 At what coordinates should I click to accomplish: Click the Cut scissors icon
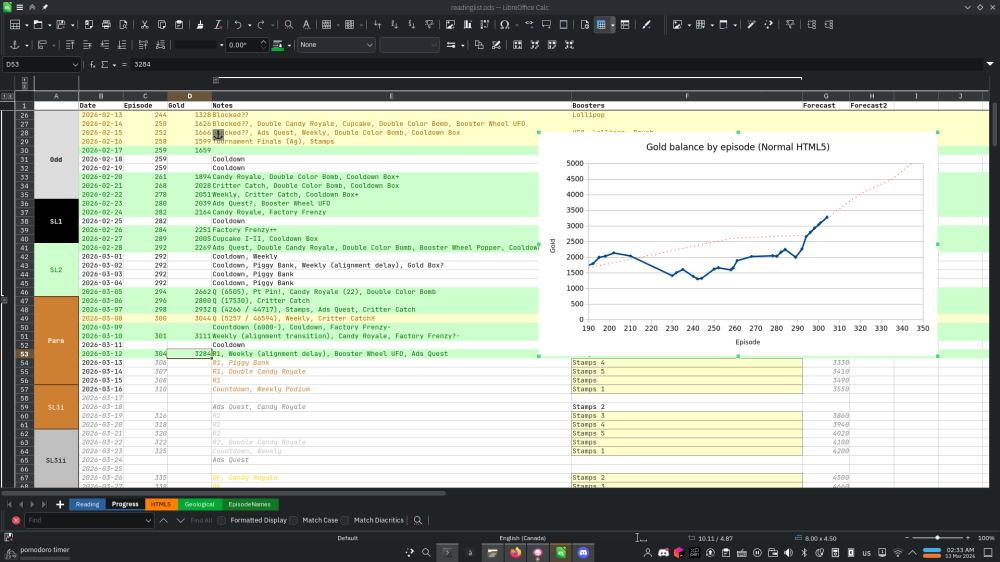145,24
